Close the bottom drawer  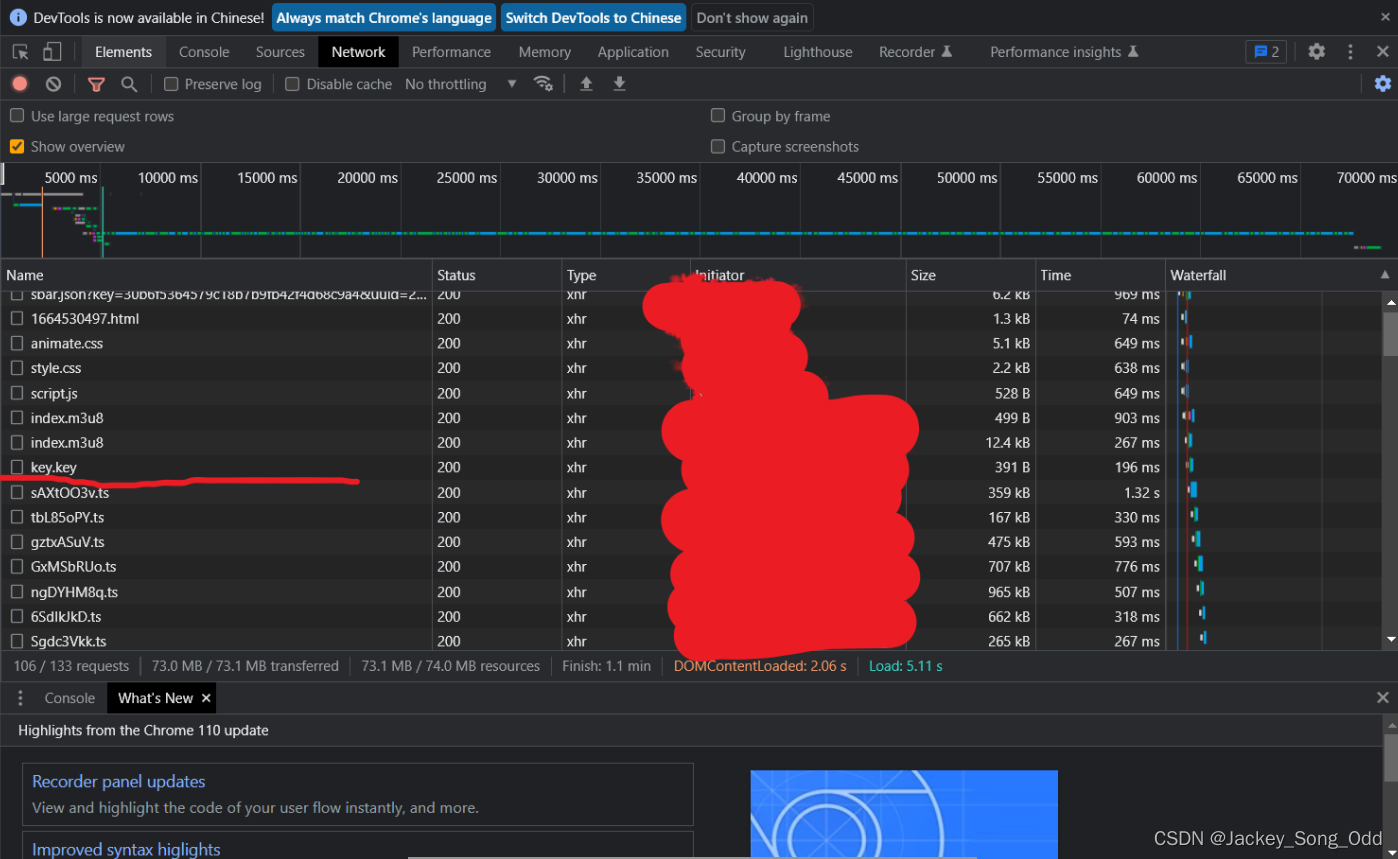coord(1382,698)
